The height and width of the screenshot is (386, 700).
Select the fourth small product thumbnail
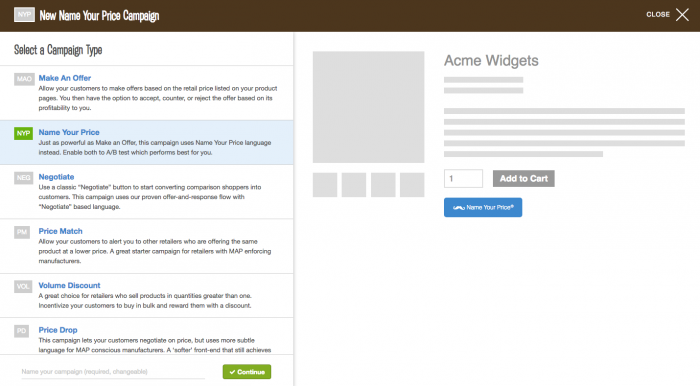coord(412,185)
